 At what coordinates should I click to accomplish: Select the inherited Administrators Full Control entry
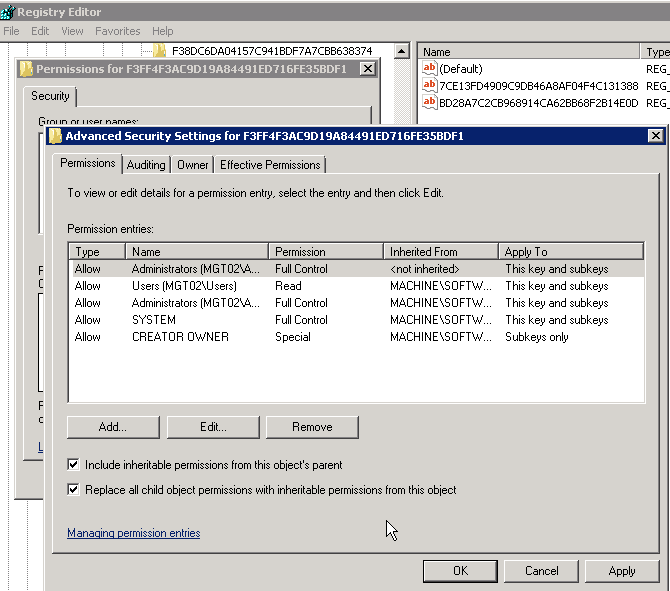[x=356, y=303]
